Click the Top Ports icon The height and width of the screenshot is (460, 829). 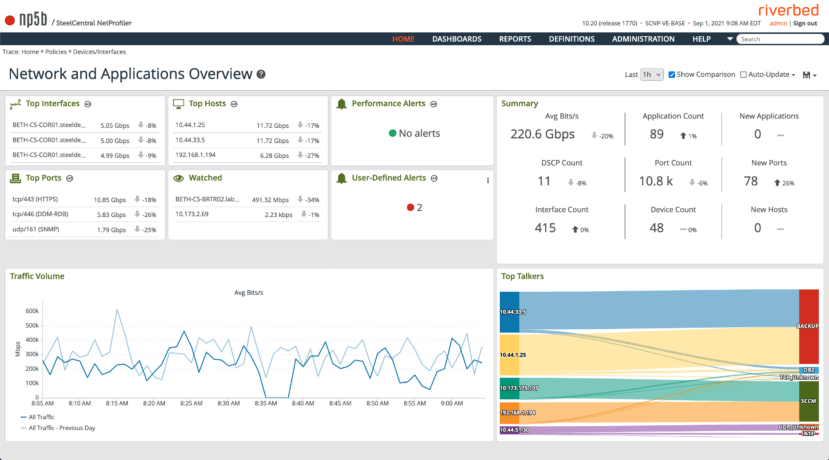tap(15, 179)
